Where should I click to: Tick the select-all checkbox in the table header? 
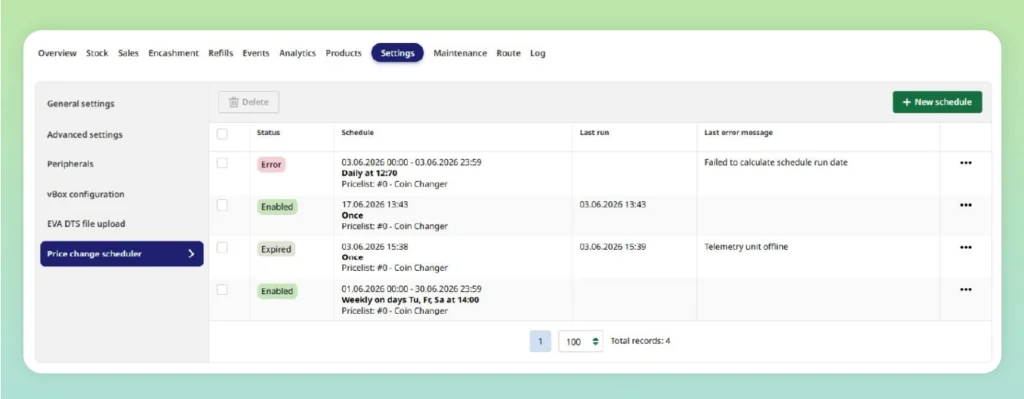point(222,134)
